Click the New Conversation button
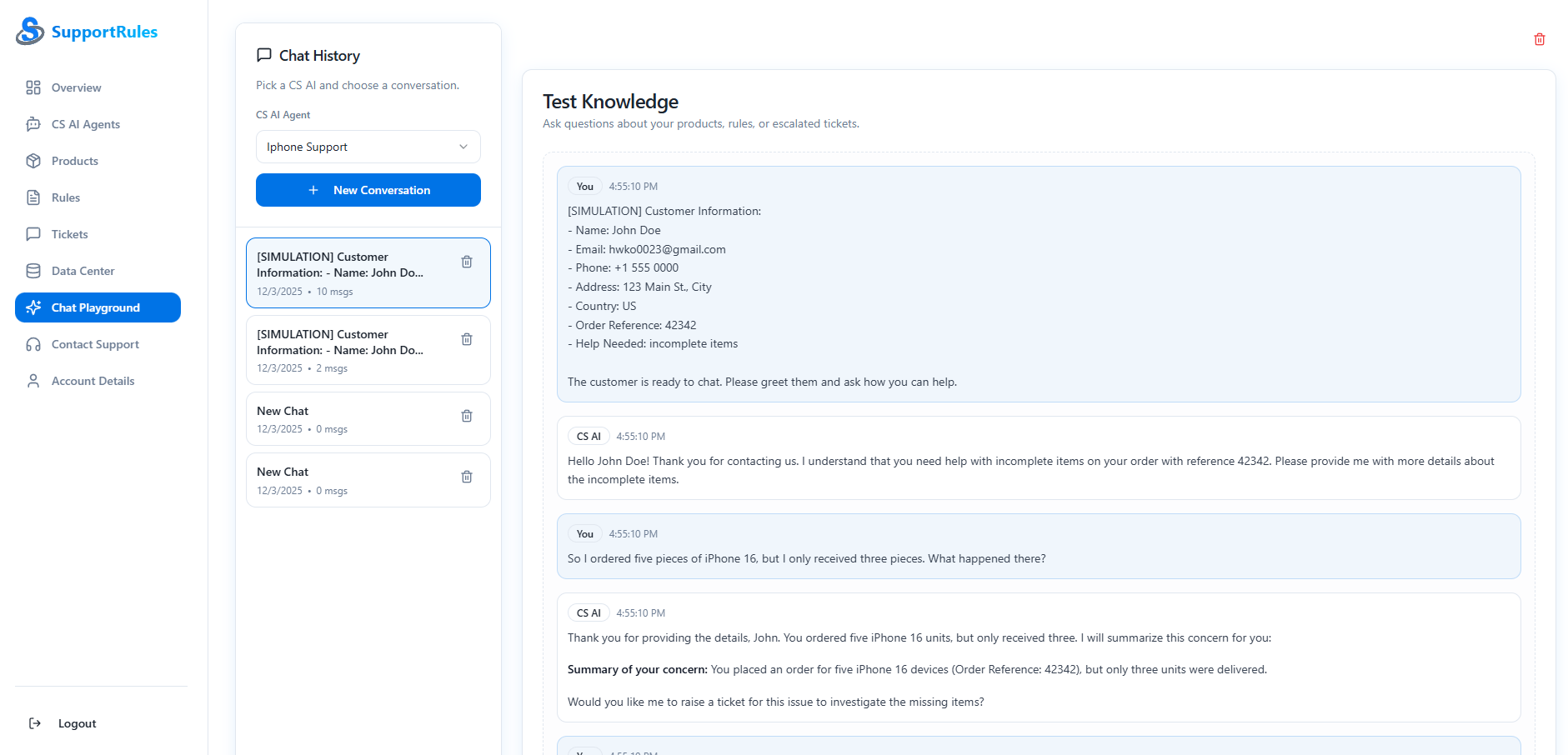Screen dimensions: 1568x755 368,190
